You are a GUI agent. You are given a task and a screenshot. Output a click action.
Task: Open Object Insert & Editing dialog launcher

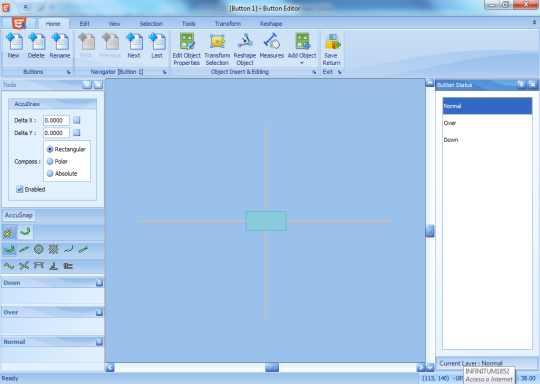point(314,72)
